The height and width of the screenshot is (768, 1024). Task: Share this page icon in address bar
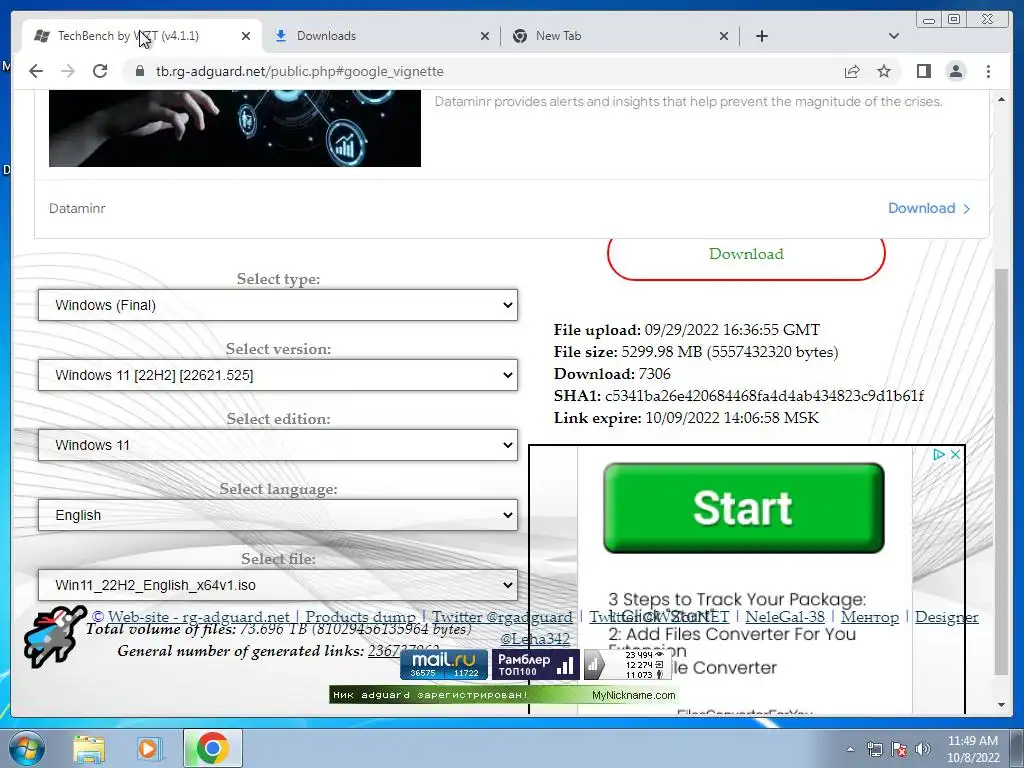[x=852, y=71]
